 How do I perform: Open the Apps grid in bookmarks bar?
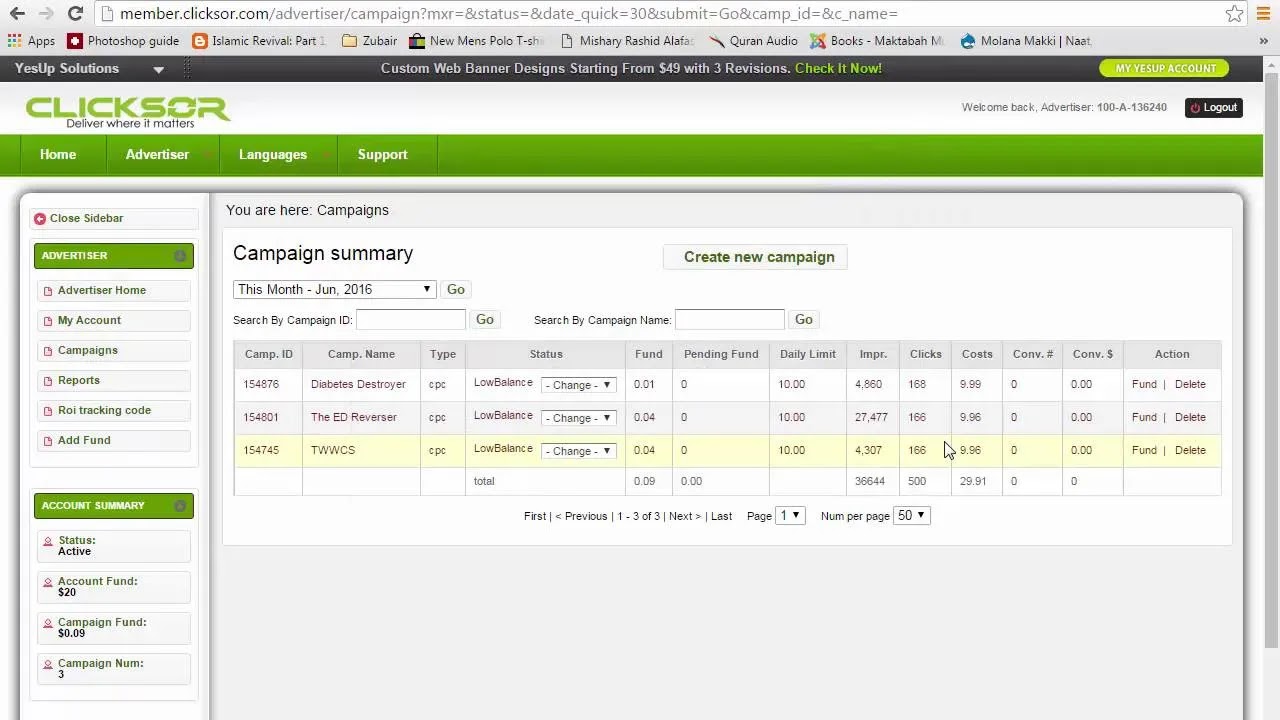[31, 41]
